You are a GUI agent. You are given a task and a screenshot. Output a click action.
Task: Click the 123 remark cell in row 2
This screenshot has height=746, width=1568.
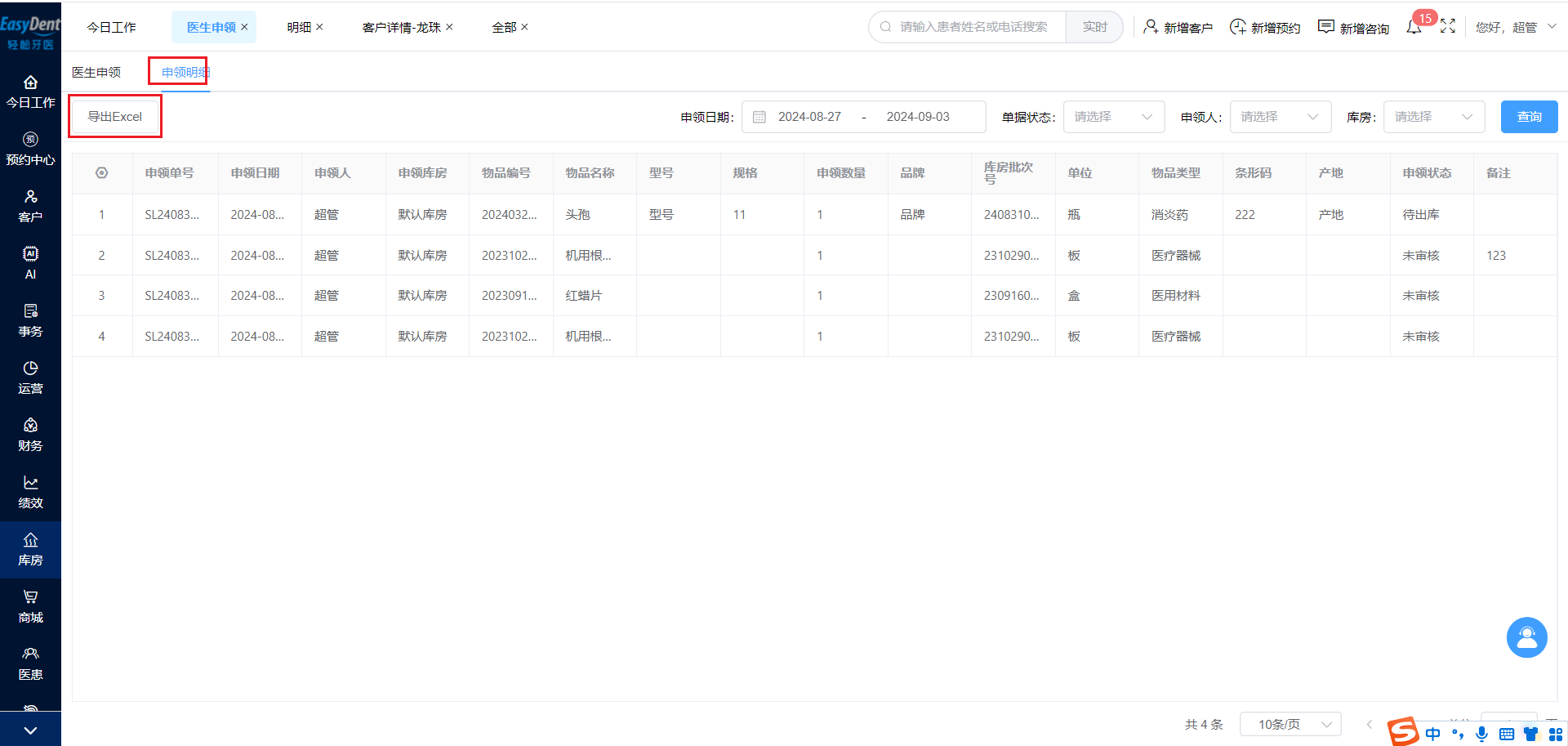pyautogui.click(x=1496, y=256)
